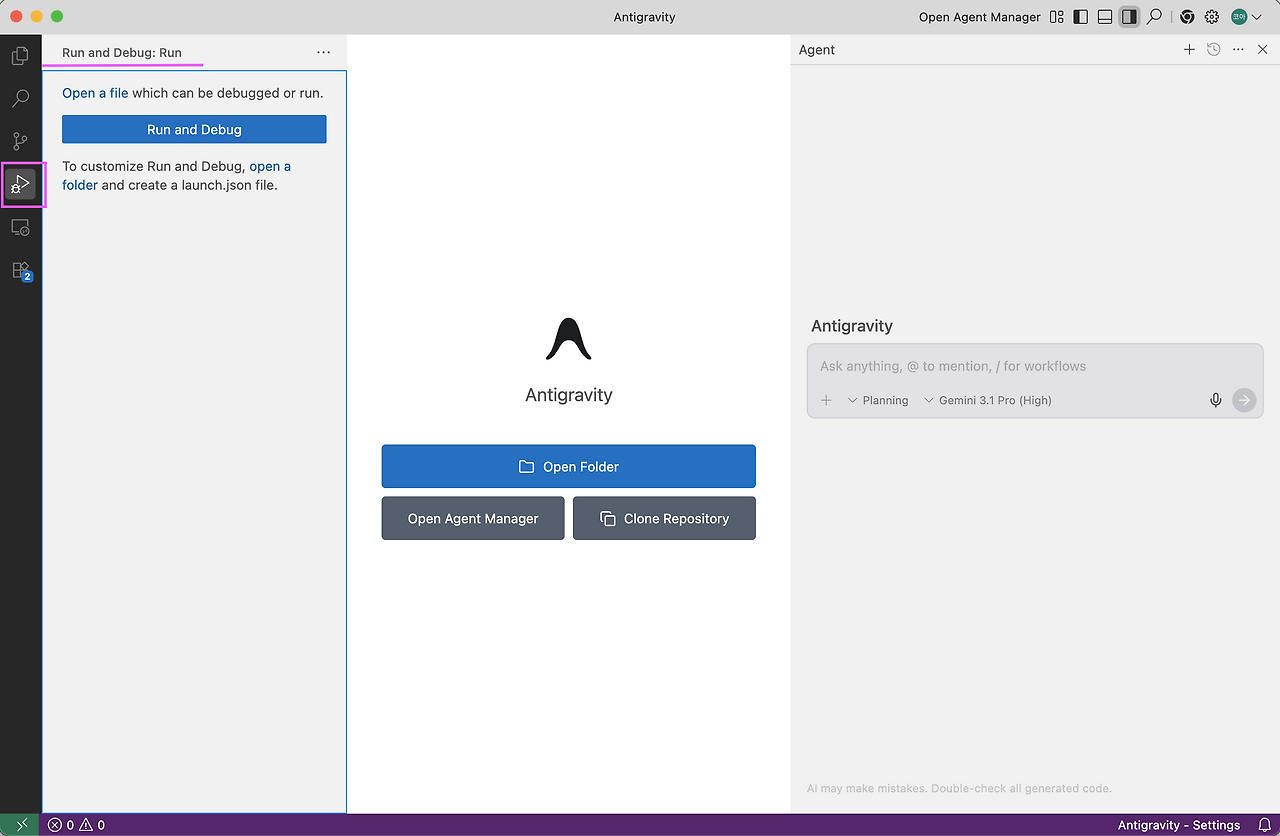Open the Gemini 3.1 Pro (High) model dropdown
Screen dimensions: 1280x836
988,400
